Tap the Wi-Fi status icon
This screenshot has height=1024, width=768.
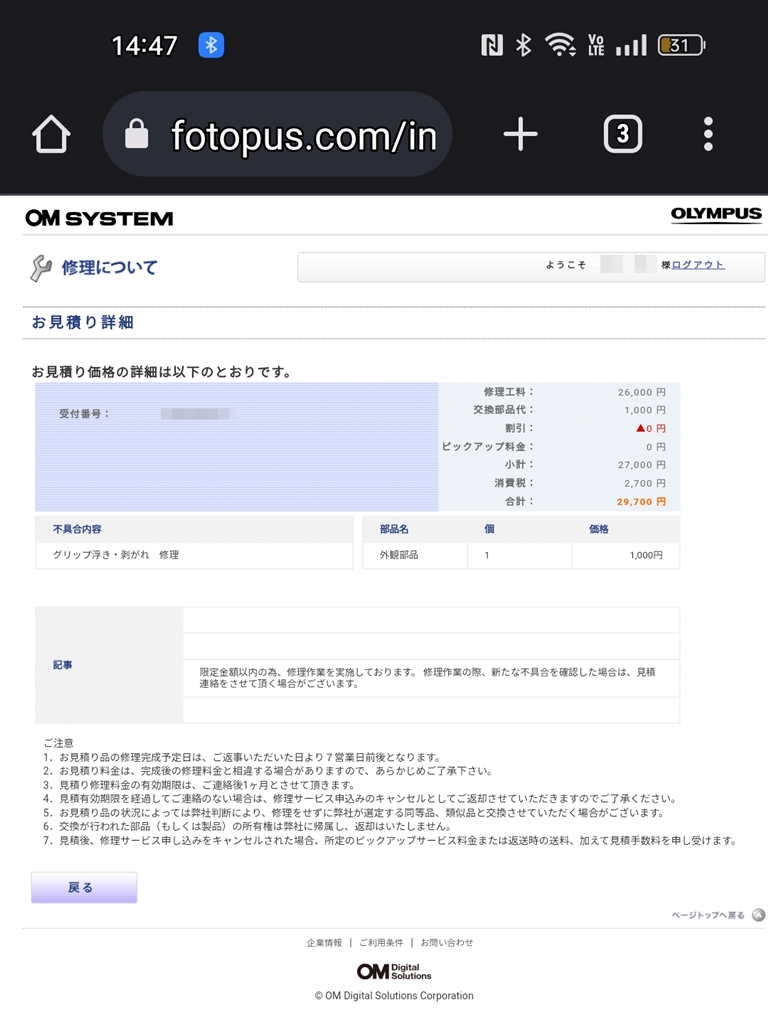click(560, 45)
